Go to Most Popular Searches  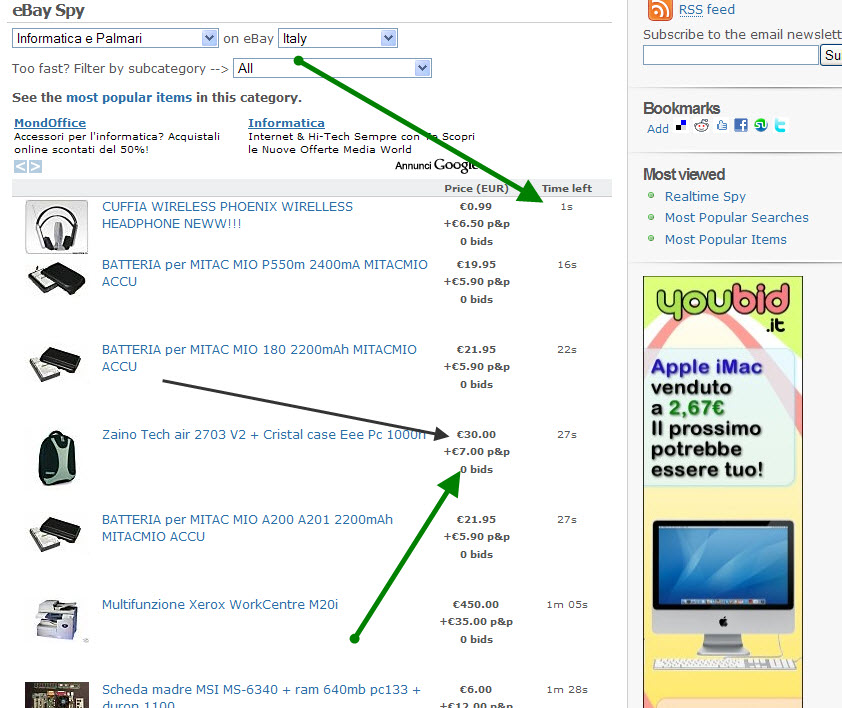pyautogui.click(x=736, y=218)
